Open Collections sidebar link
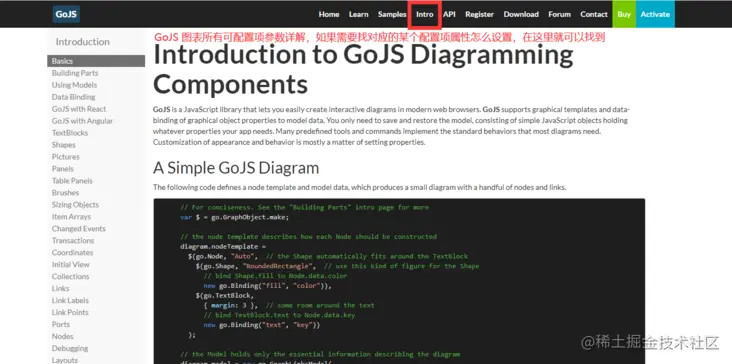This screenshot has width=732, height=364. [x=70, y=276]
